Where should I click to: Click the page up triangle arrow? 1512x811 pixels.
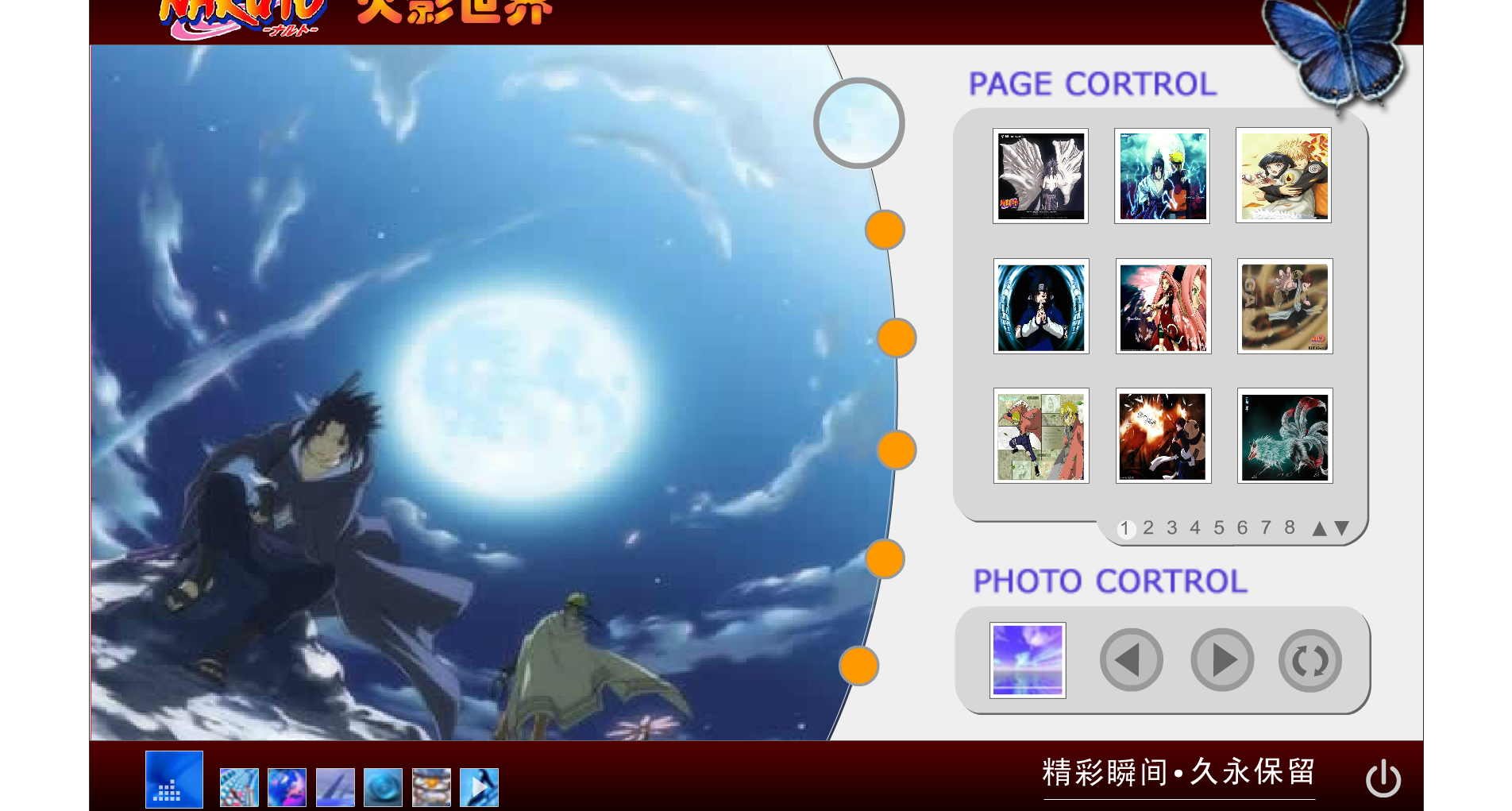[x=1319, y=528]
